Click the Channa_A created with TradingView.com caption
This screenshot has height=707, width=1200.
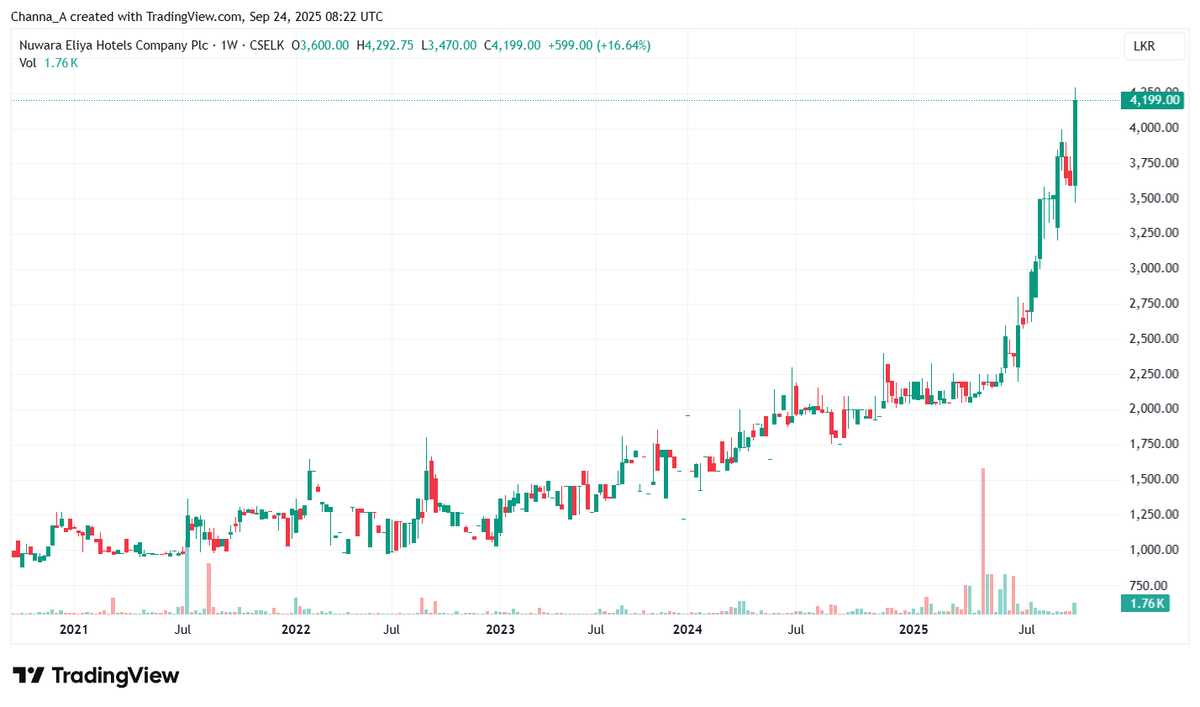coord(197,17)
